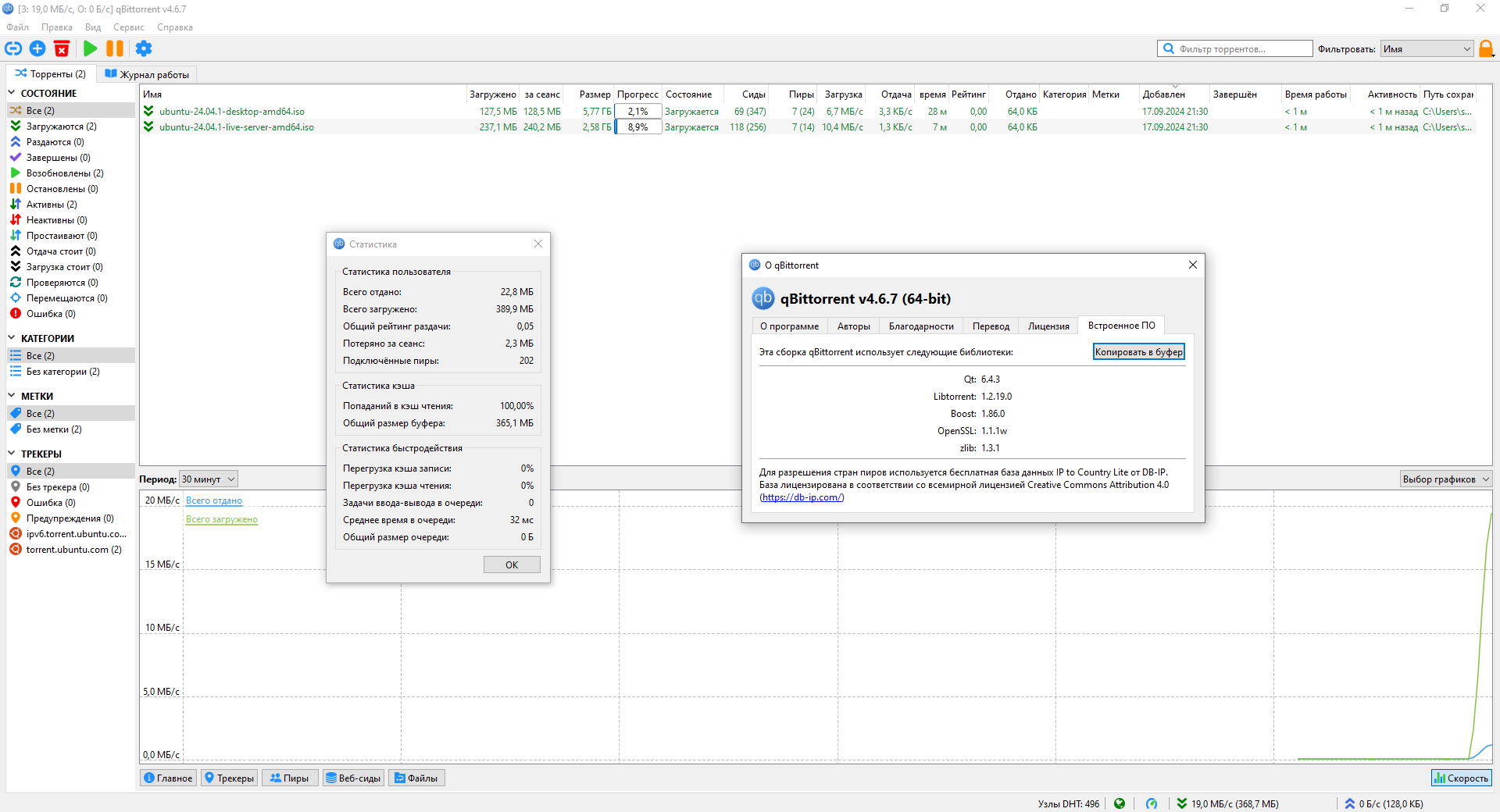Open the Перевод tab
The height and width of the screenshot is (812, 1500).
coord(991,326)
